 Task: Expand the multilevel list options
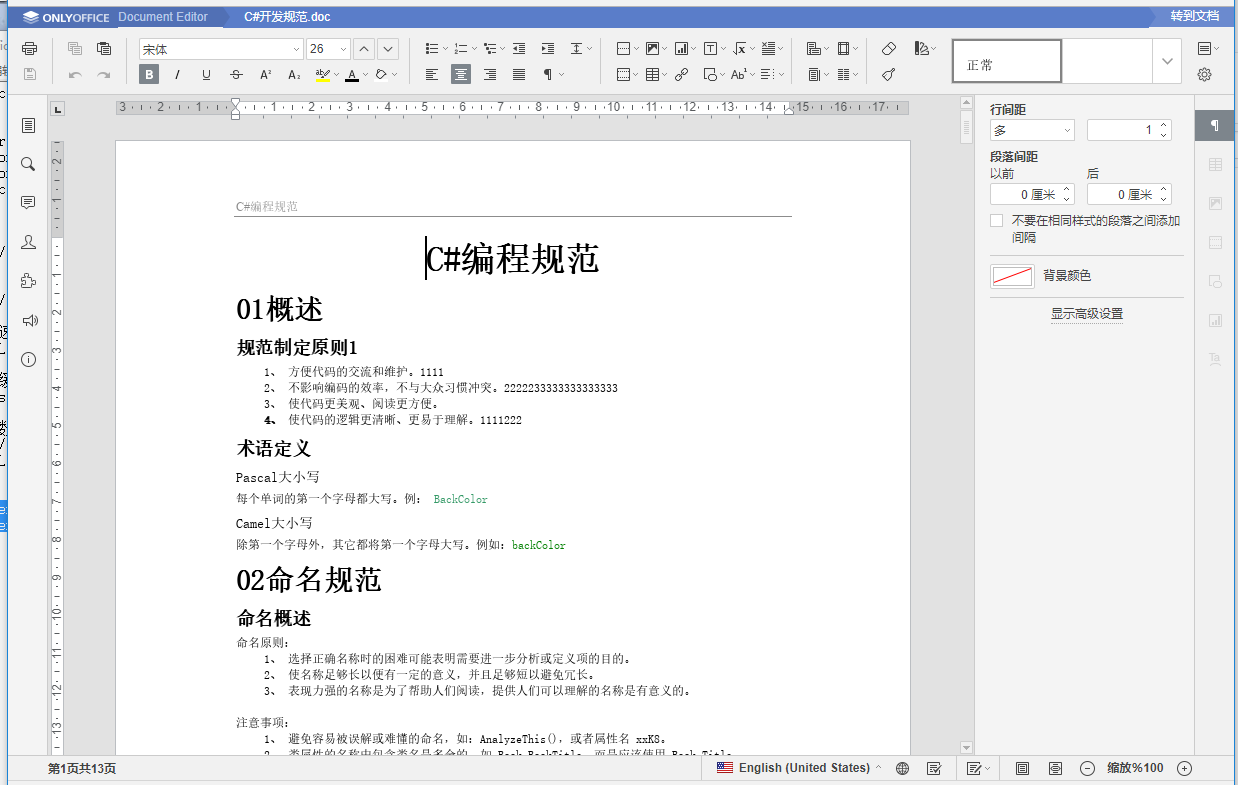point(502,49)
